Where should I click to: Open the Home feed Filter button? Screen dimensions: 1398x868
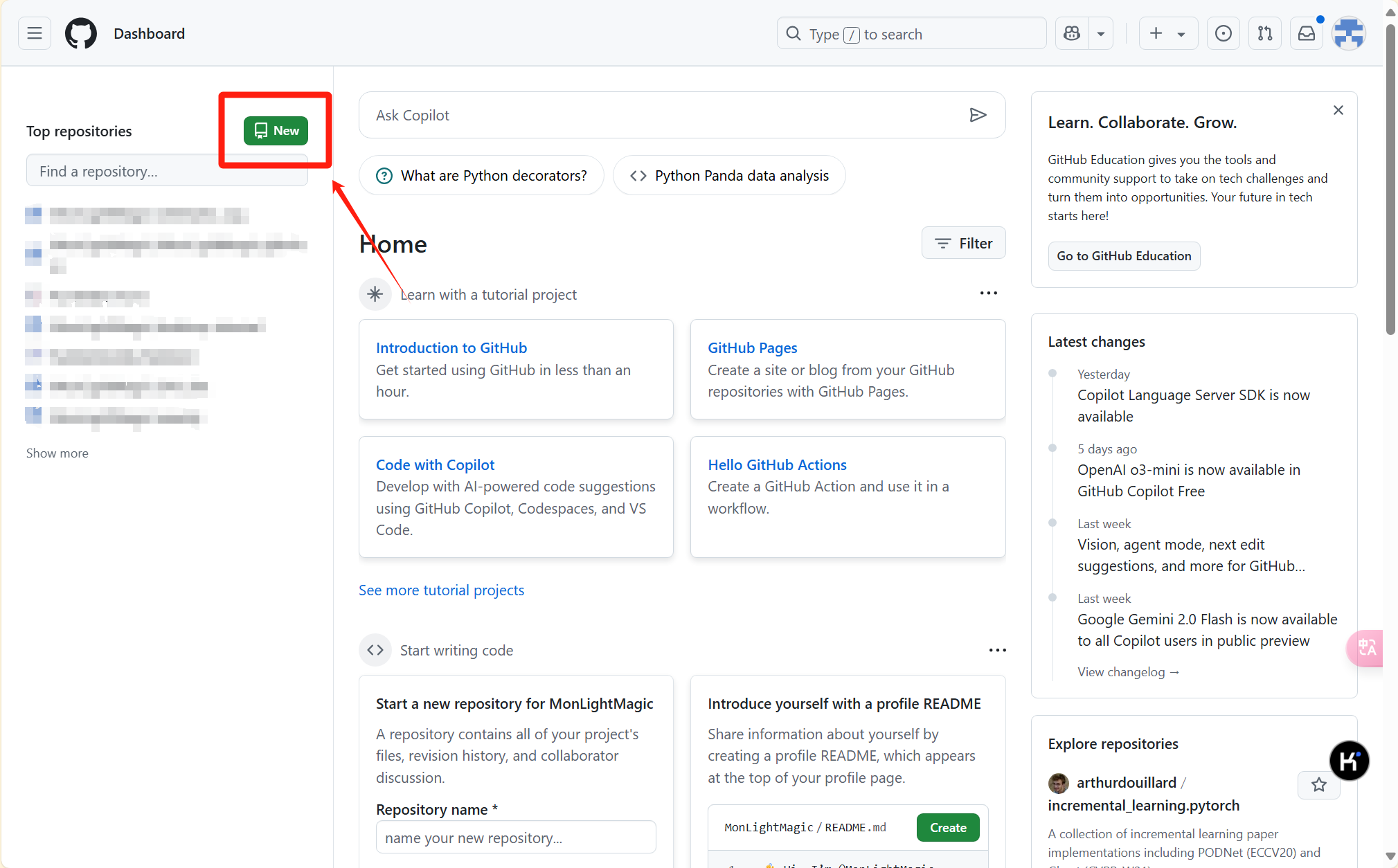[963, 243]
